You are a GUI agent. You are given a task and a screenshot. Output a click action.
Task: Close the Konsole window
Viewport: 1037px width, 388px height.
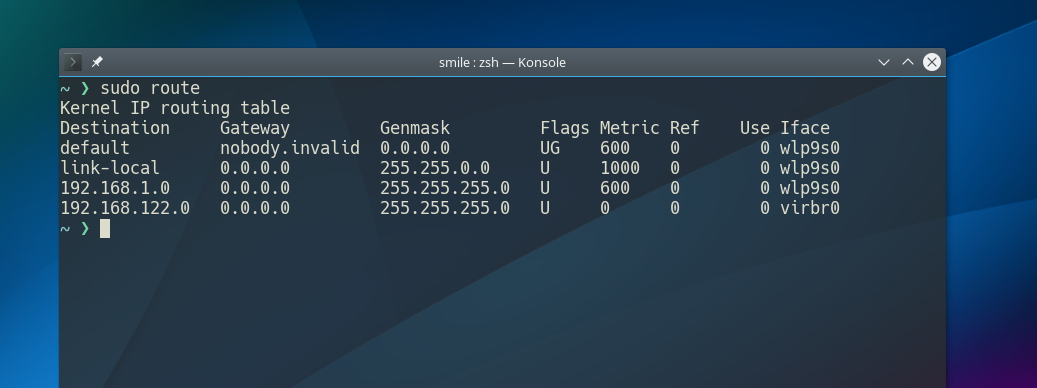932,62
